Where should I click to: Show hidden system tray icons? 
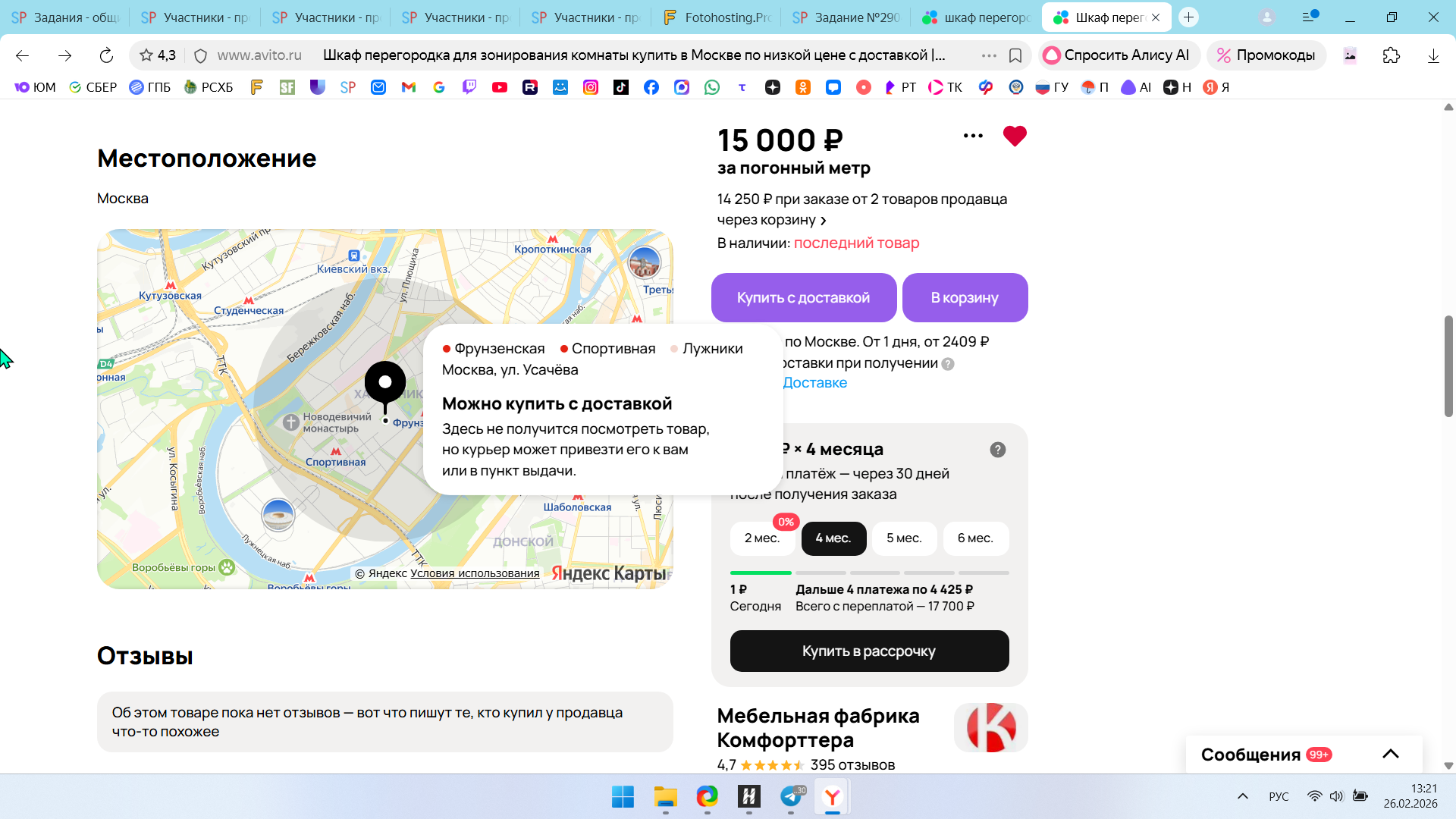(1242, 796)
